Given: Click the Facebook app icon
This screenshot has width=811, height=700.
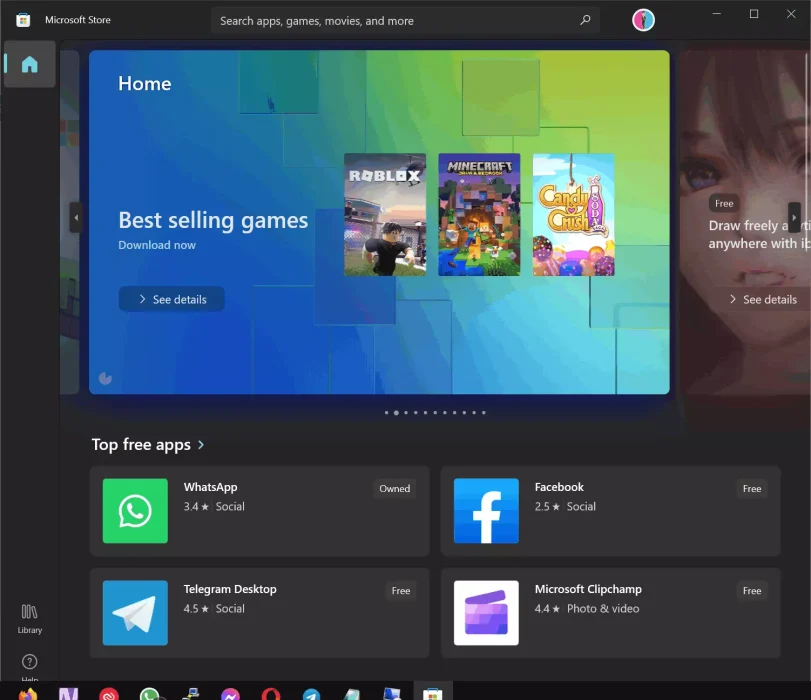Looking at the screenshot, I should 486,511.
